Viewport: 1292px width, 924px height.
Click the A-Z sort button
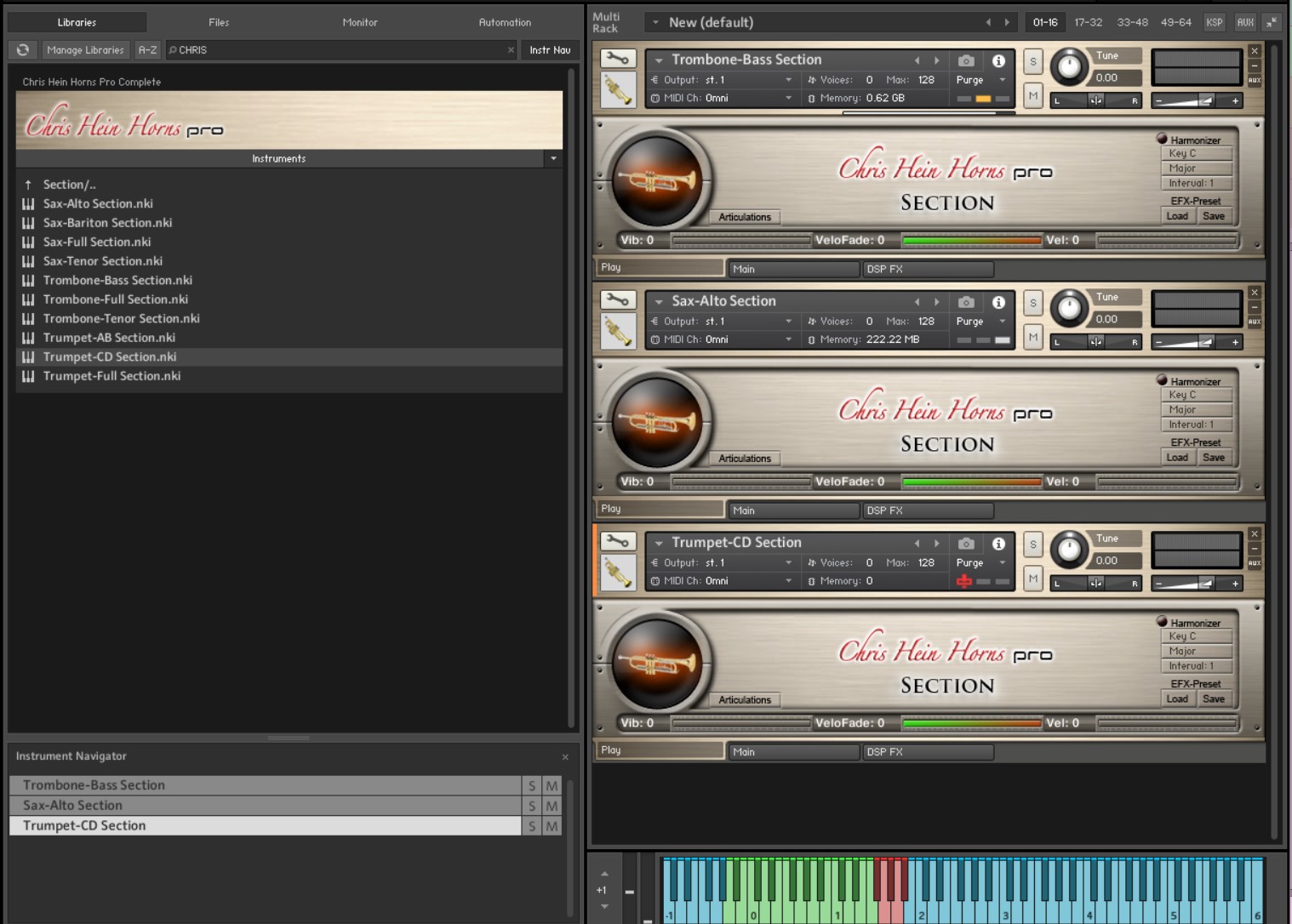click(x=147, y=50)
